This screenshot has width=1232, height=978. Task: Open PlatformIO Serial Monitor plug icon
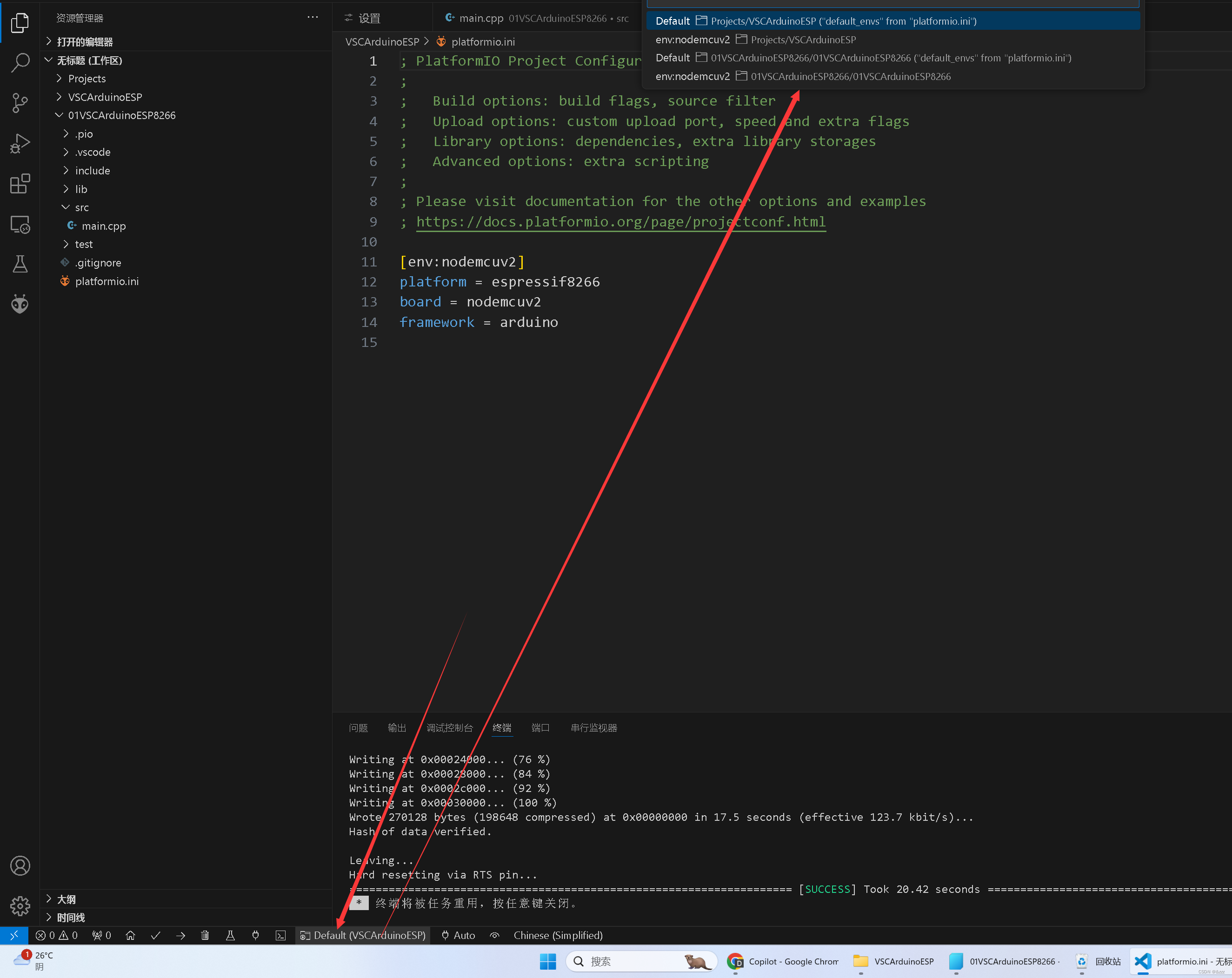255,935
